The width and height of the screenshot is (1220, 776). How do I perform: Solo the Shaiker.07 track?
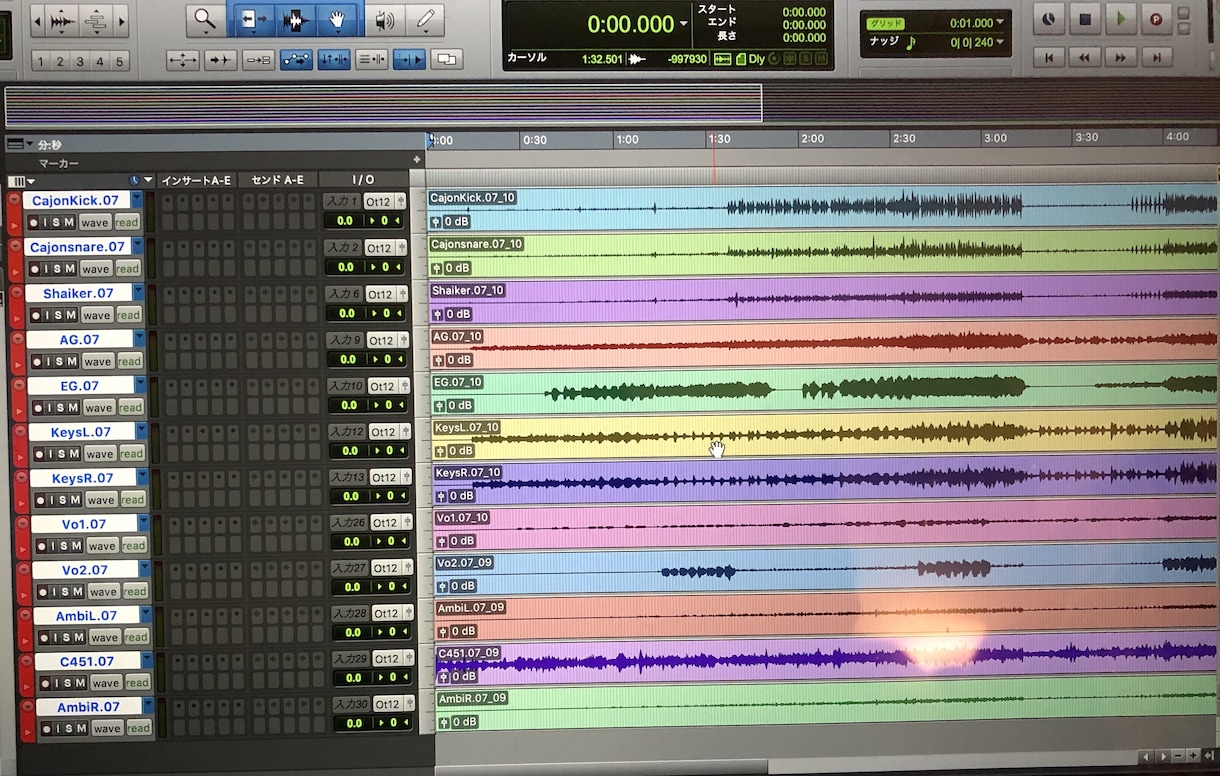[x=58, y=315]
